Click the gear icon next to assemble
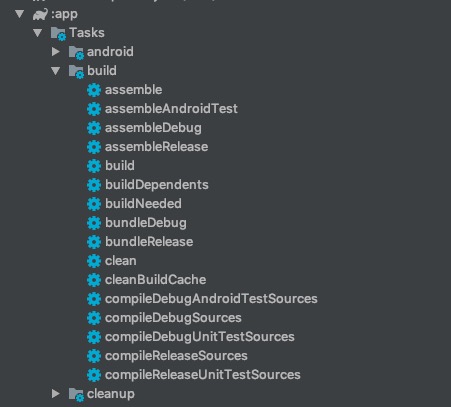This screenshot has width=451, height=407. pos(94,90)
